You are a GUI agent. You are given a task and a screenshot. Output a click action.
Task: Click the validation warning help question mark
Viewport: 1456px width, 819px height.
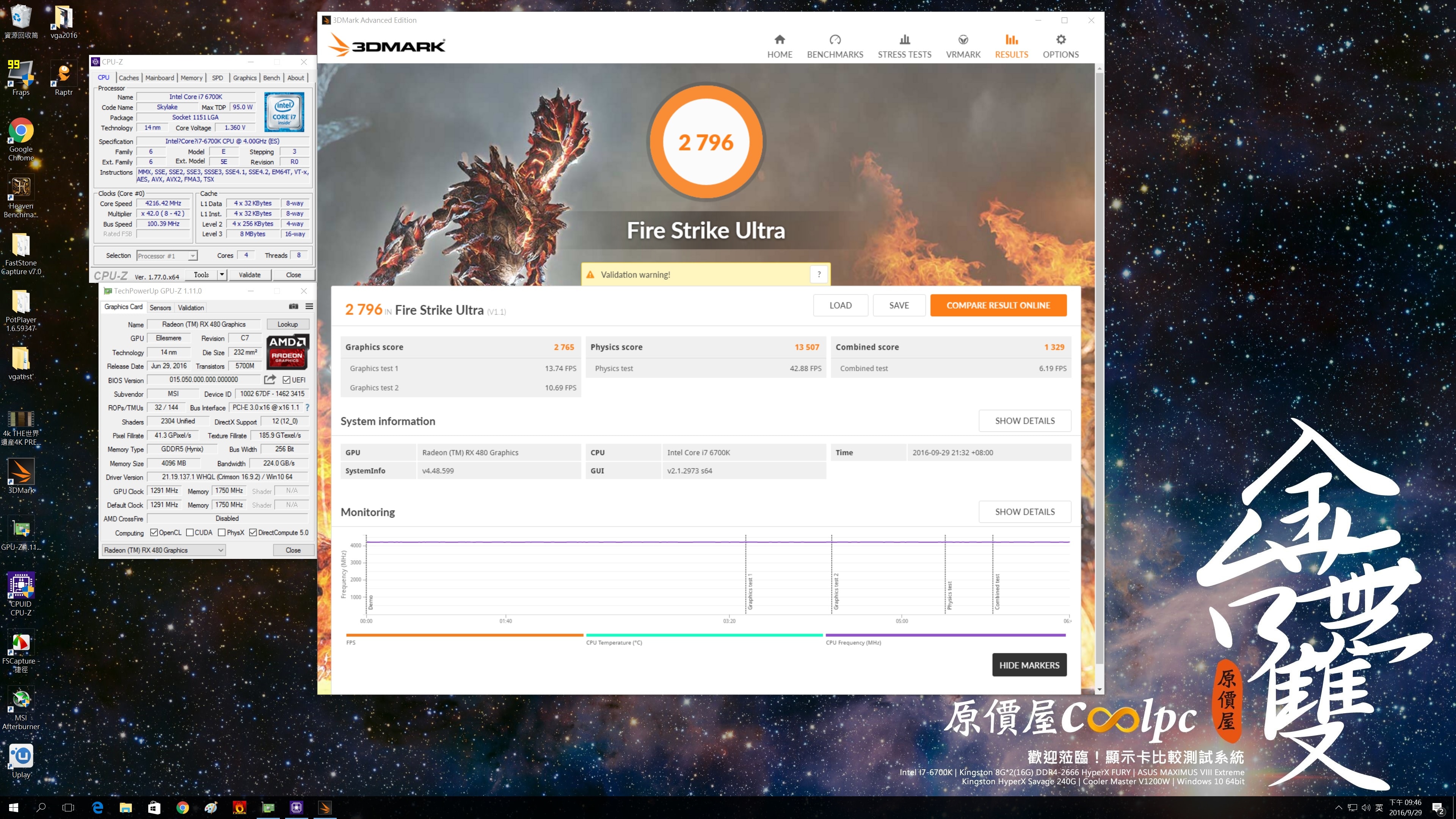click(819, 275)
